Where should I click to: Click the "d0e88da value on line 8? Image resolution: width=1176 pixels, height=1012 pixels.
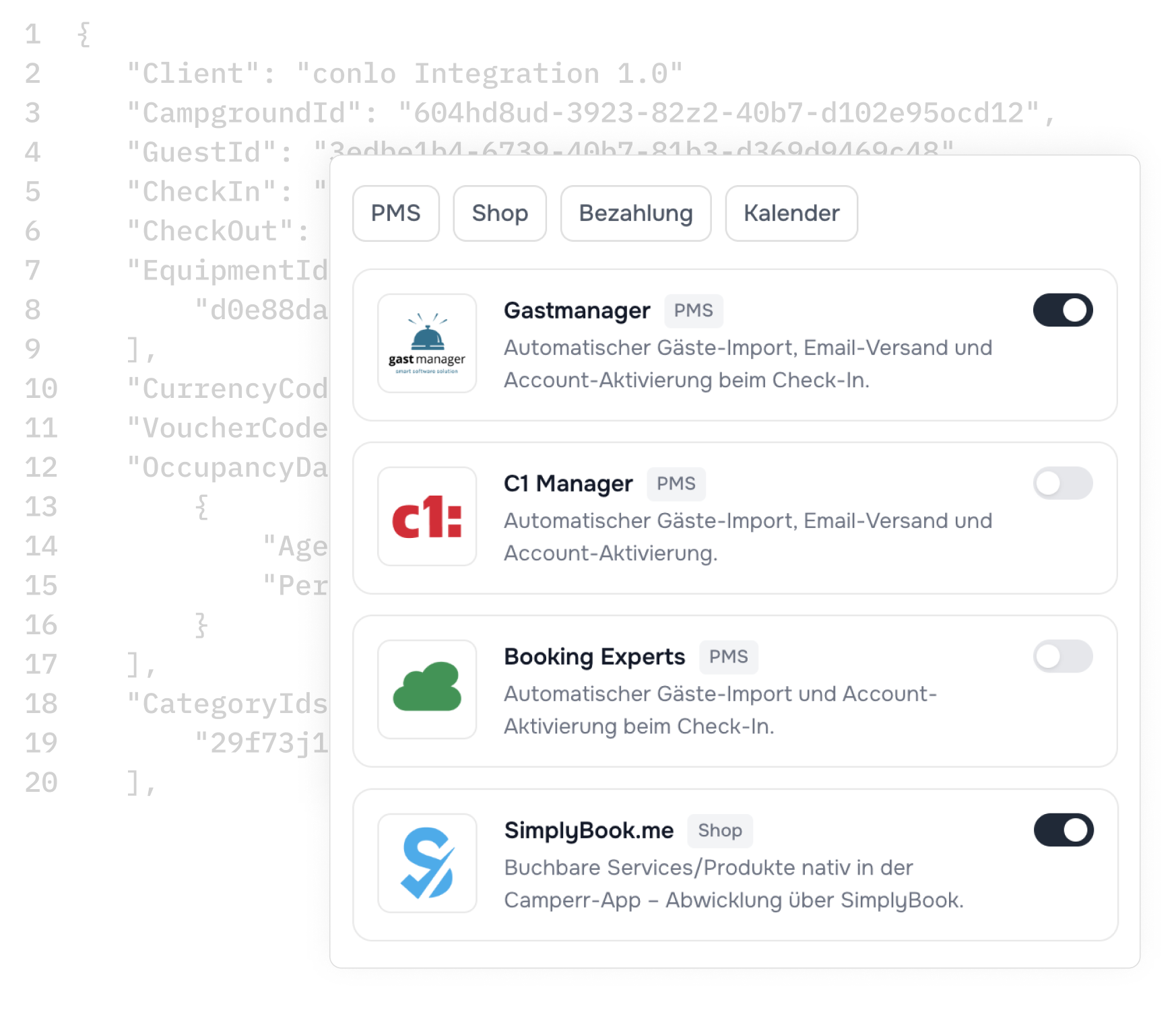pyautogui.click(x=261, y=310)
